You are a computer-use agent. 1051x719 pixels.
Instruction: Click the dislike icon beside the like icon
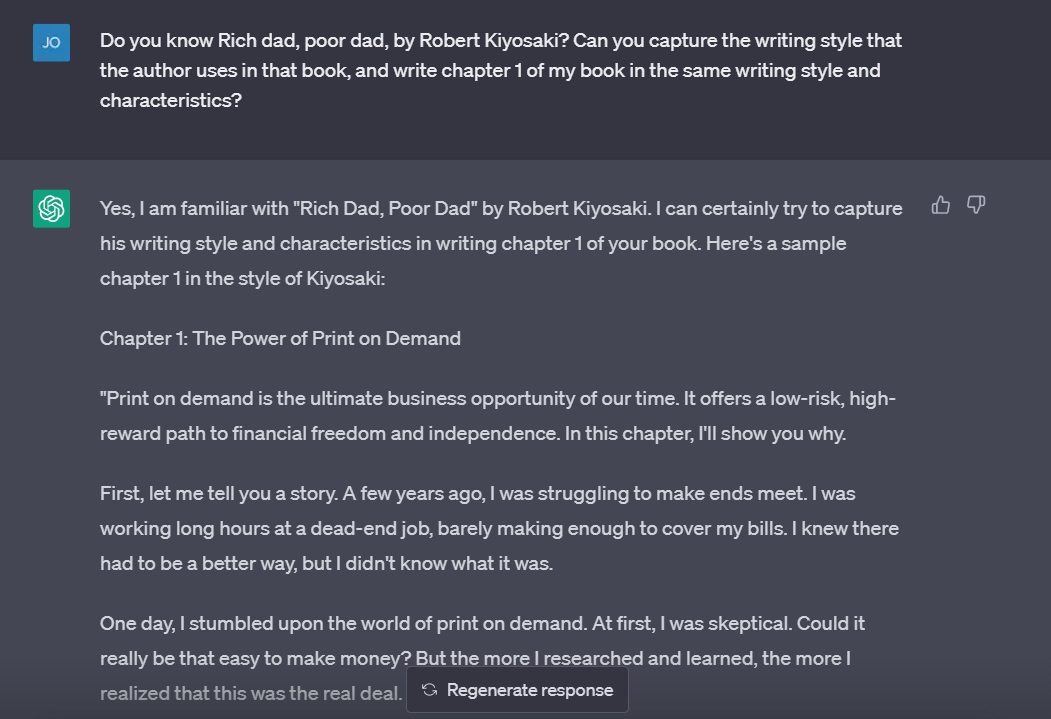tap(975, 204)
